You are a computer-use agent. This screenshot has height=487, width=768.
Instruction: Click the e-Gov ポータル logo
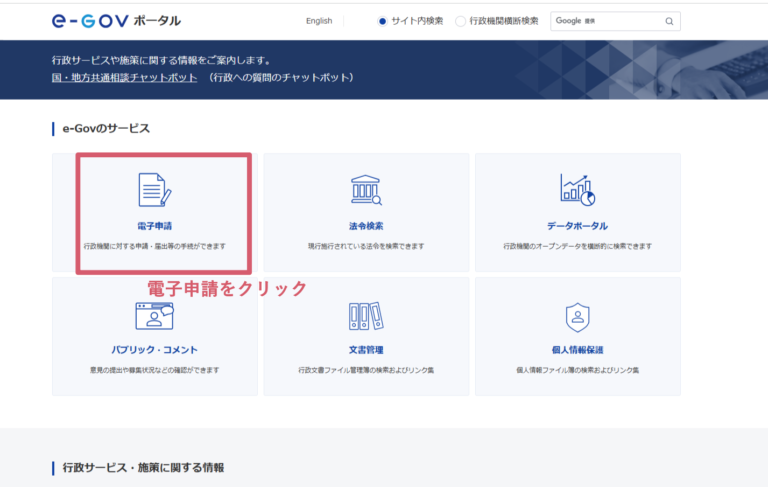(116, 20)
